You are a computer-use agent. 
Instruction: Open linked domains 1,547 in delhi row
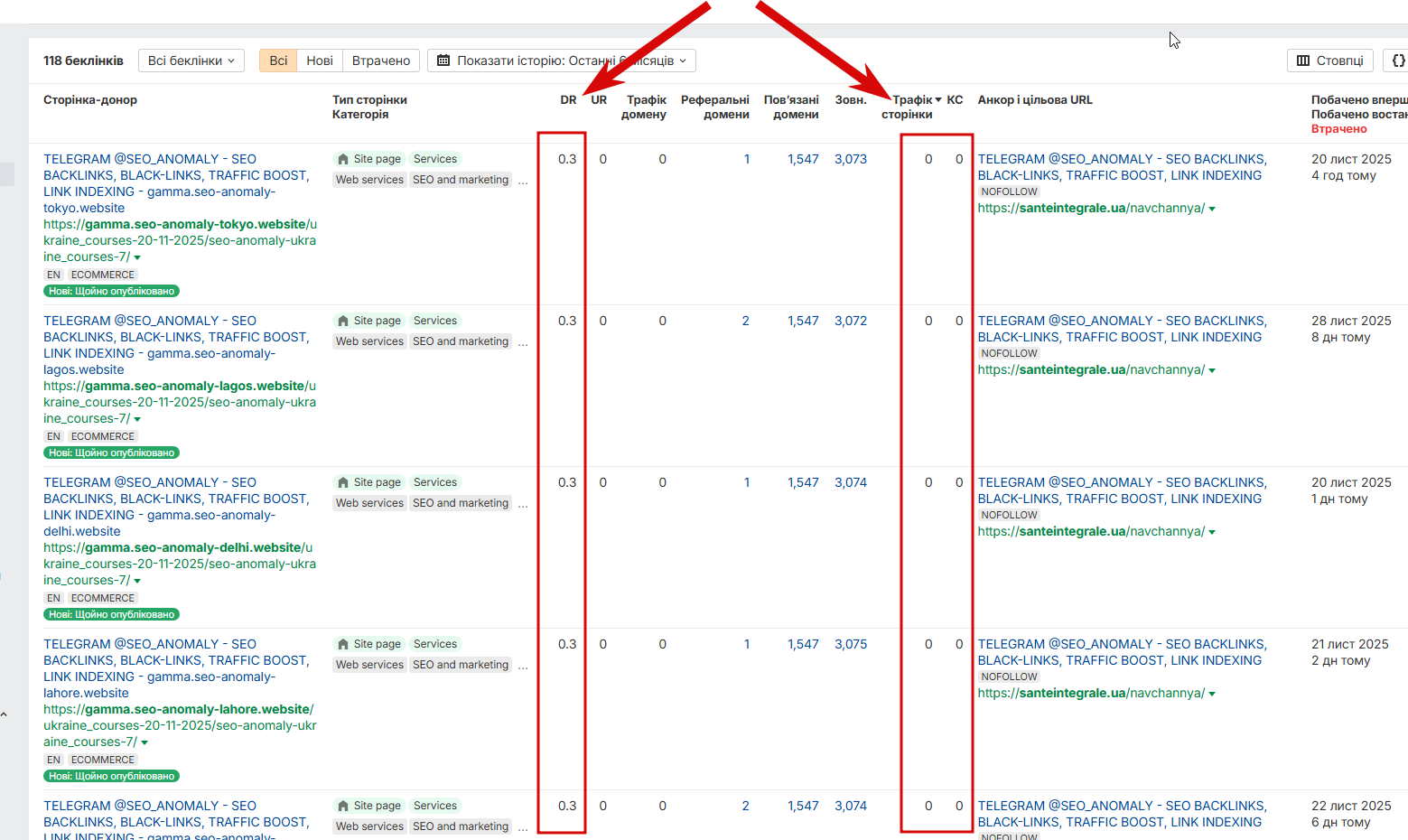click(x=803, y=482)
